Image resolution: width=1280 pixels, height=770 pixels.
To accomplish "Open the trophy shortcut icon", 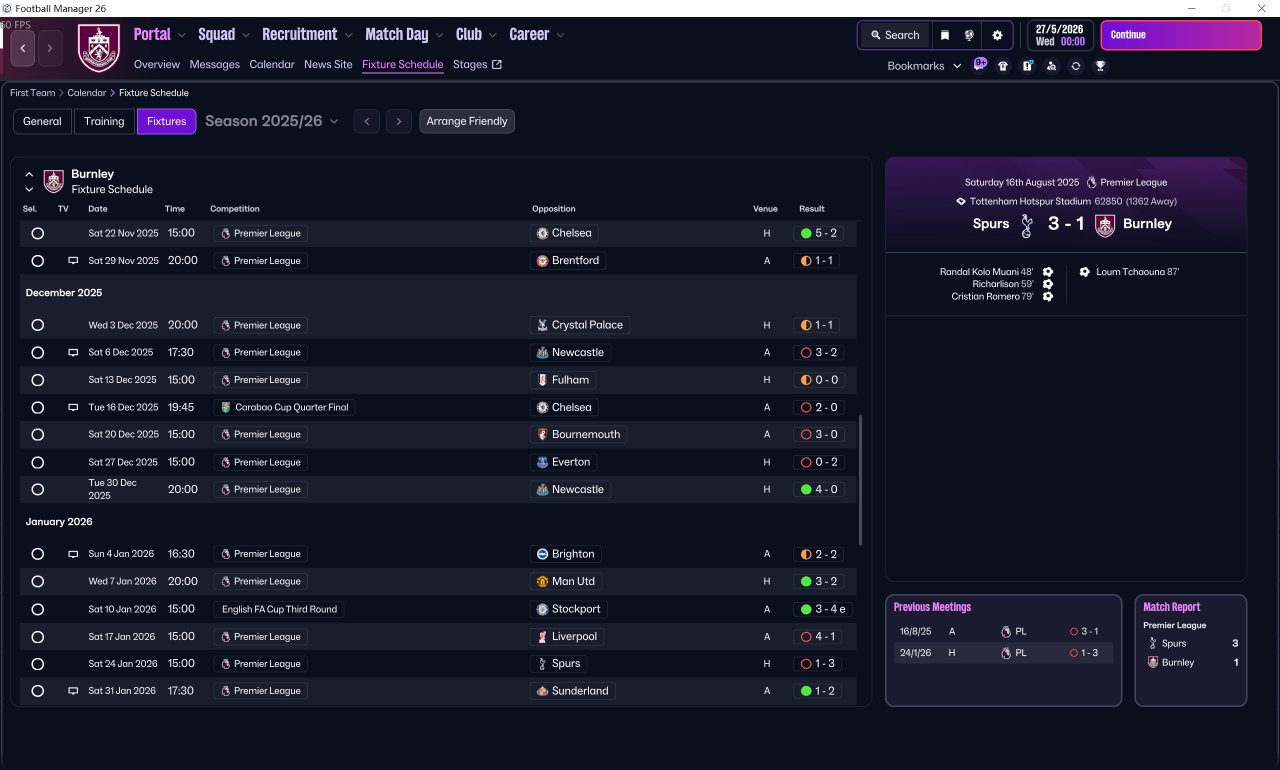I will pos(1100,66).
